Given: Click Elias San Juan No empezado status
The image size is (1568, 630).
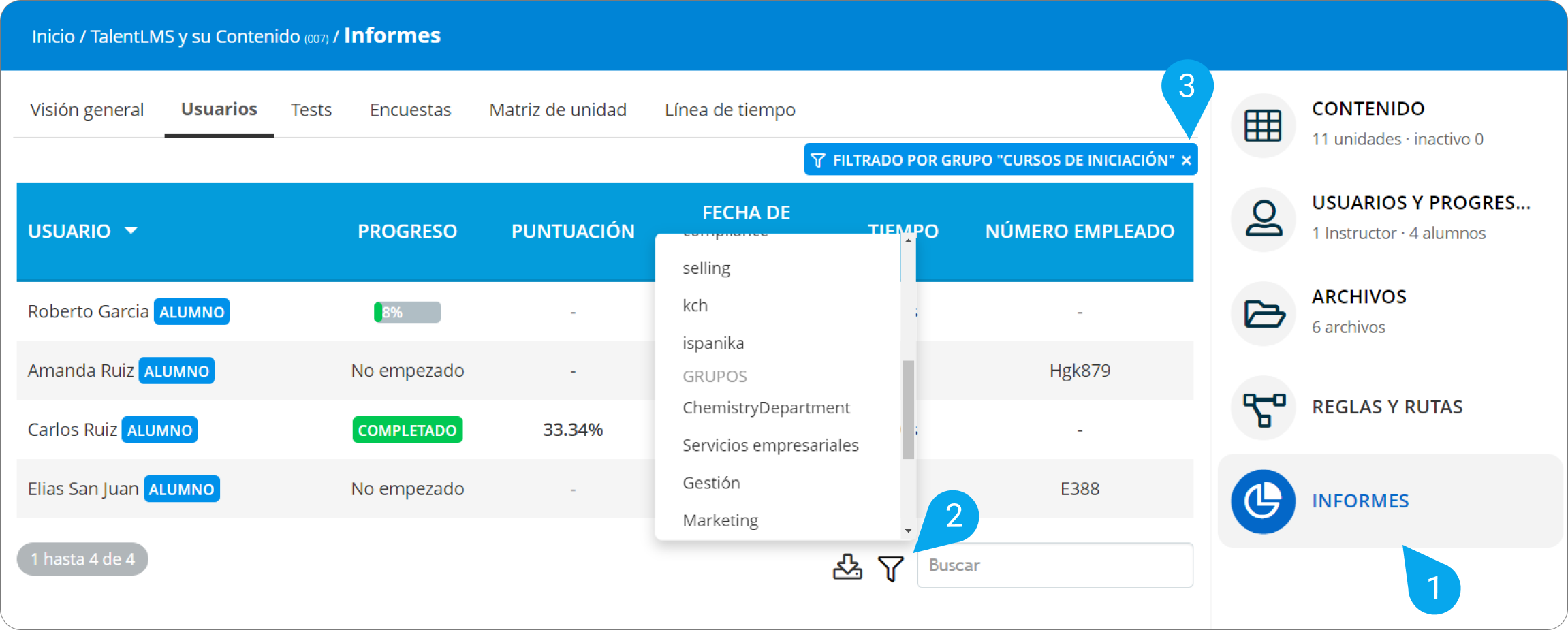Looking at the screenshot, I should (x=407, y=489).
